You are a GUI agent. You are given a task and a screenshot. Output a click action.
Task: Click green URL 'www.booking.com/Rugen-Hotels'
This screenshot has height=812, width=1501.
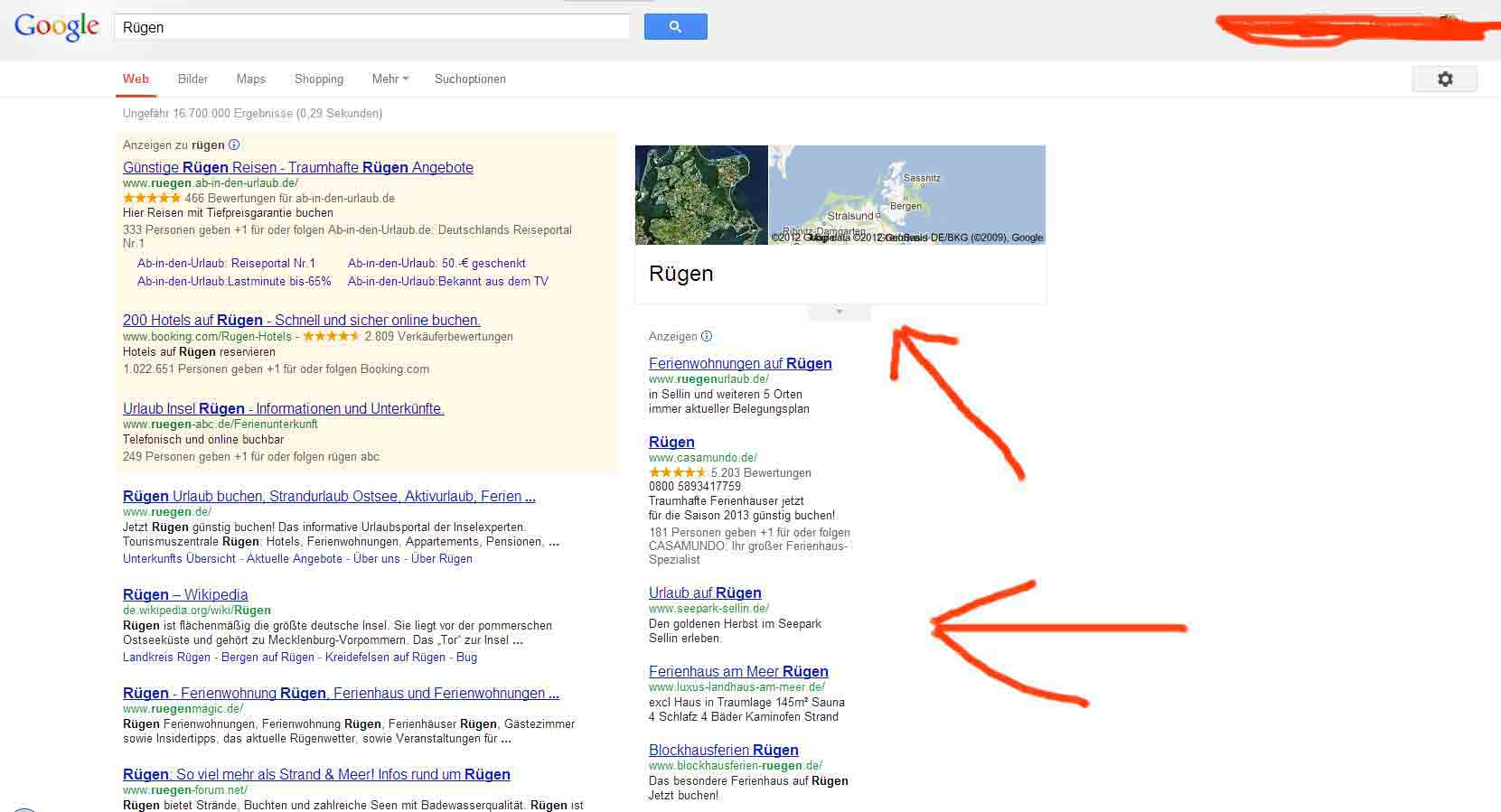tap(207, 337)
